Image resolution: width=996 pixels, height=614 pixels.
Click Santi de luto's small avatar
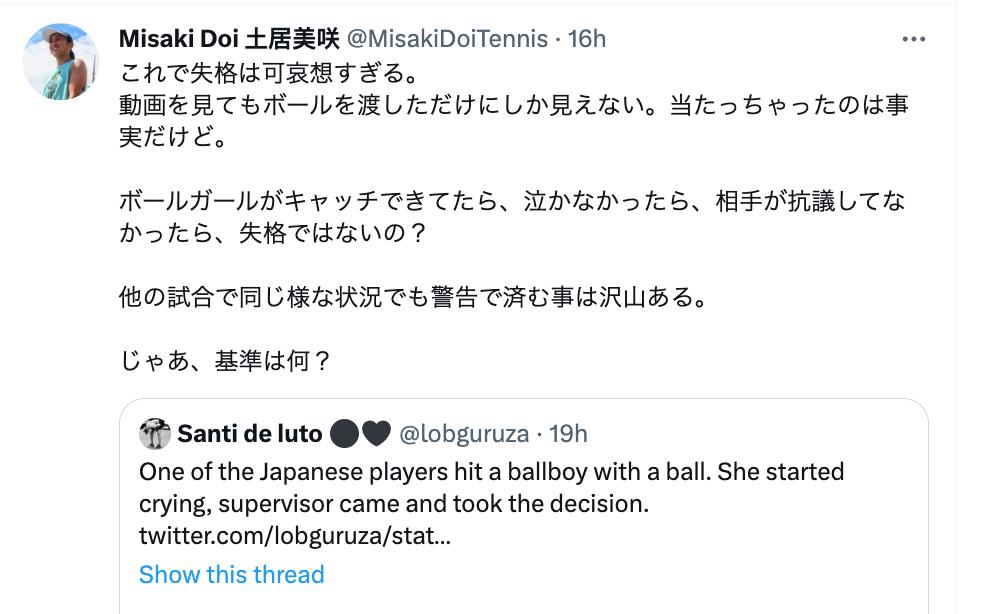[x=155, y=434]
